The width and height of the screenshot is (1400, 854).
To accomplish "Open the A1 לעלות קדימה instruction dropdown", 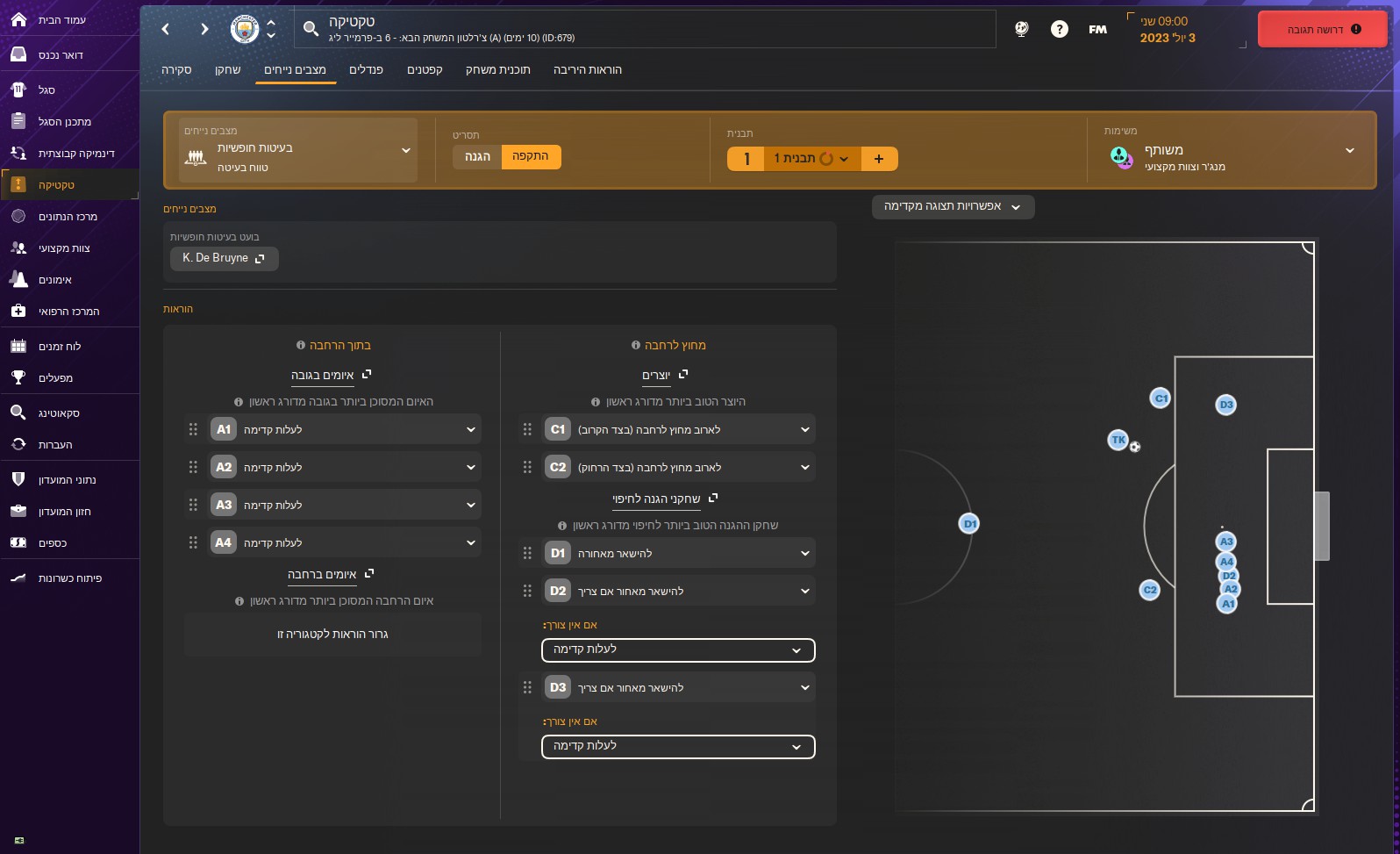I will 344,429.
